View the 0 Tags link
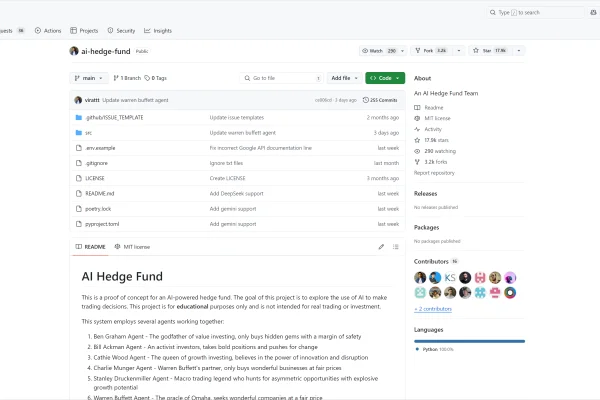Screen dimensions: 600x400 click(x=155, y=78)
